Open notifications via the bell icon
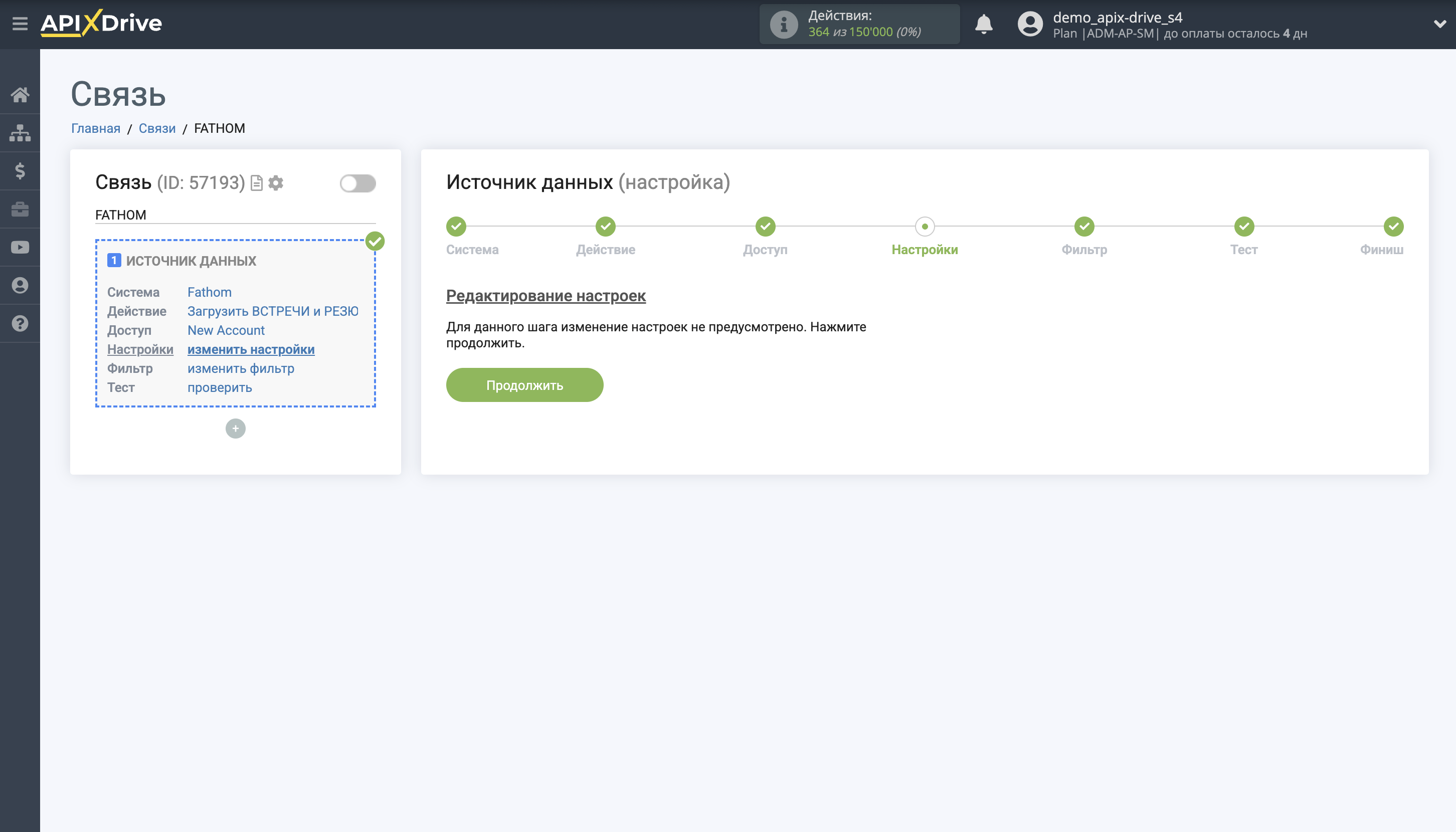Screen dimensions: 1456x832 [983, 24]
